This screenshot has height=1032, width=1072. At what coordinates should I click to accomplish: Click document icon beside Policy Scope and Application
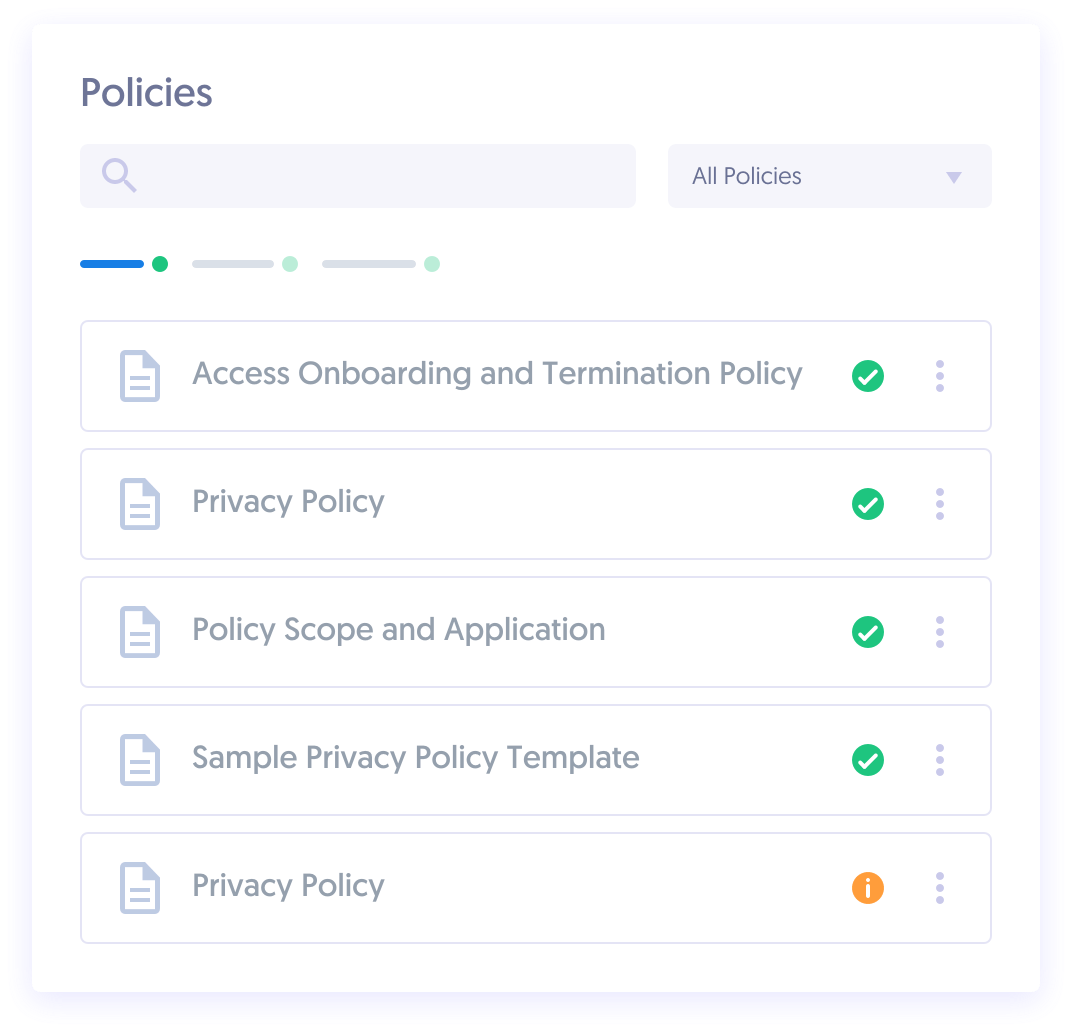(x=140, y=632)
